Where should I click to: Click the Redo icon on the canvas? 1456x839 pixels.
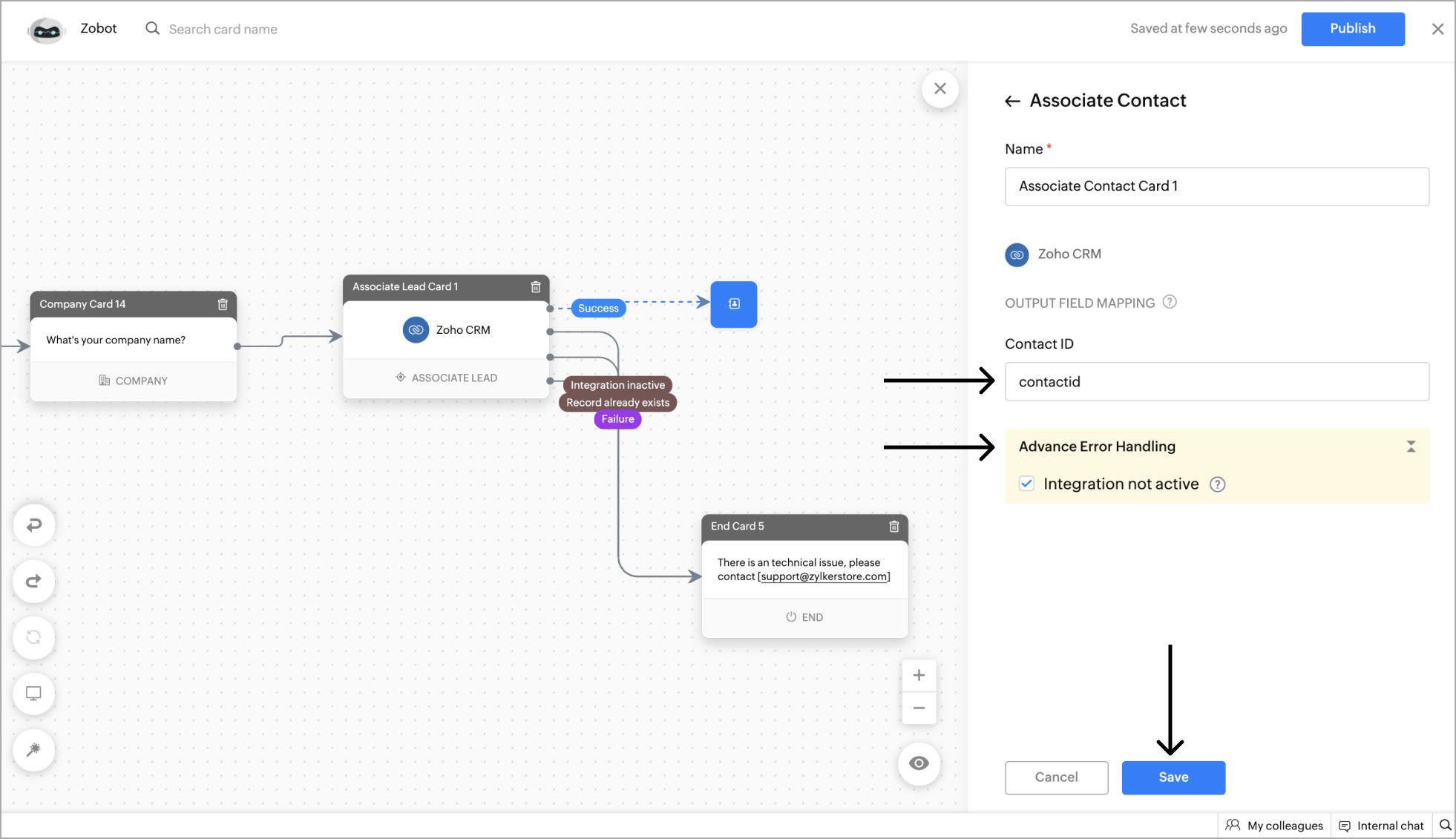(33, 582)
